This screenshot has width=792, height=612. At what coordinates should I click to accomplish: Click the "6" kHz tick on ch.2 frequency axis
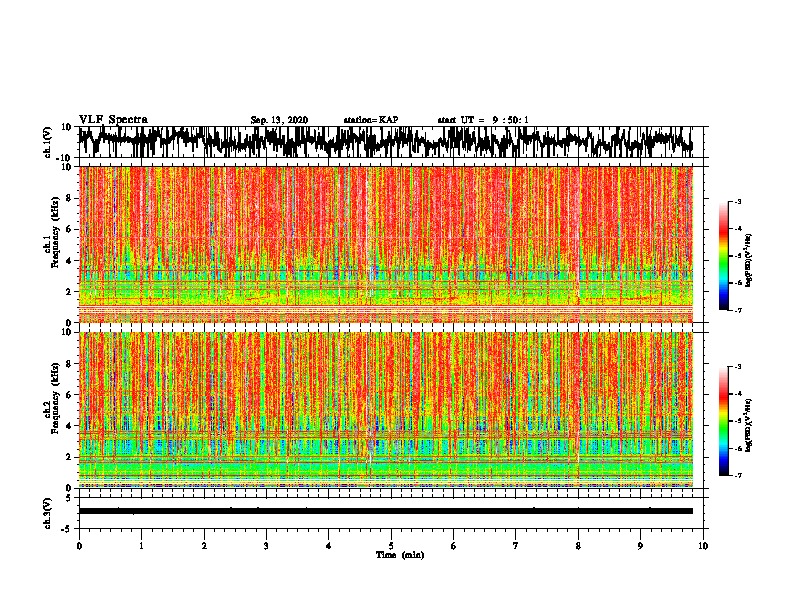coord(69,394)
